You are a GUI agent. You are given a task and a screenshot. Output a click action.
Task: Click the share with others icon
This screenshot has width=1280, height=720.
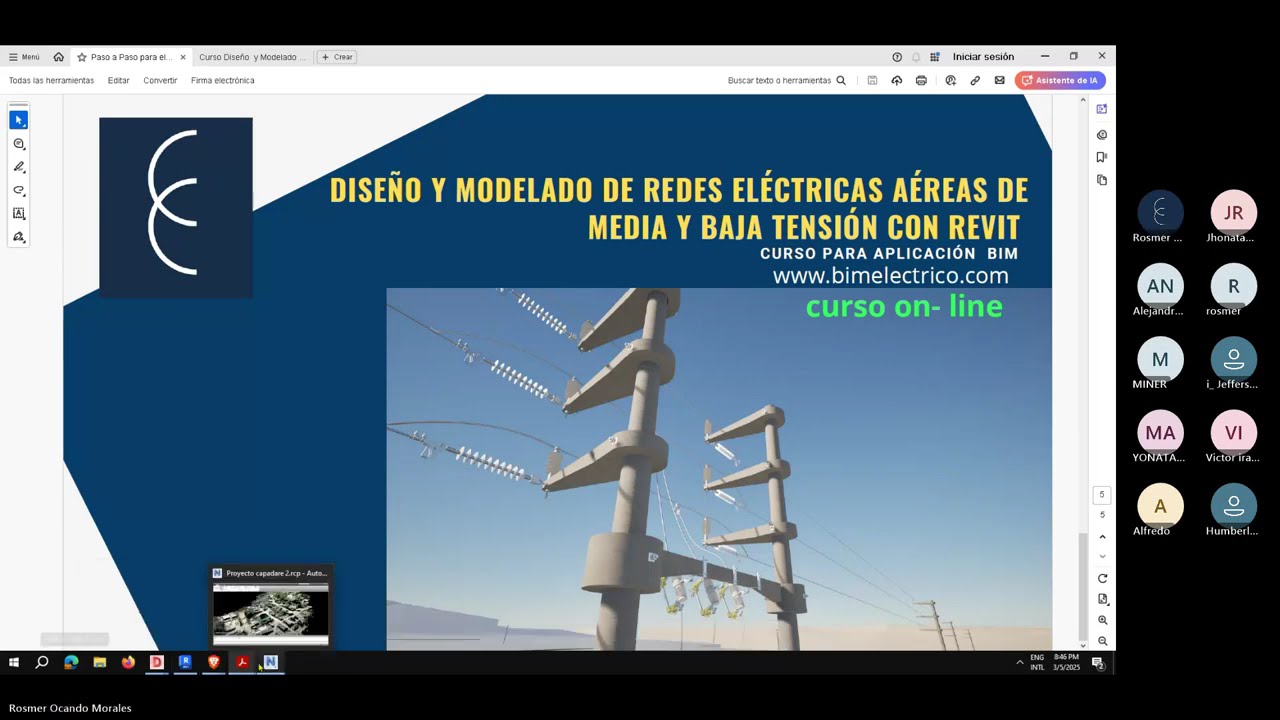tap(950, 80)
